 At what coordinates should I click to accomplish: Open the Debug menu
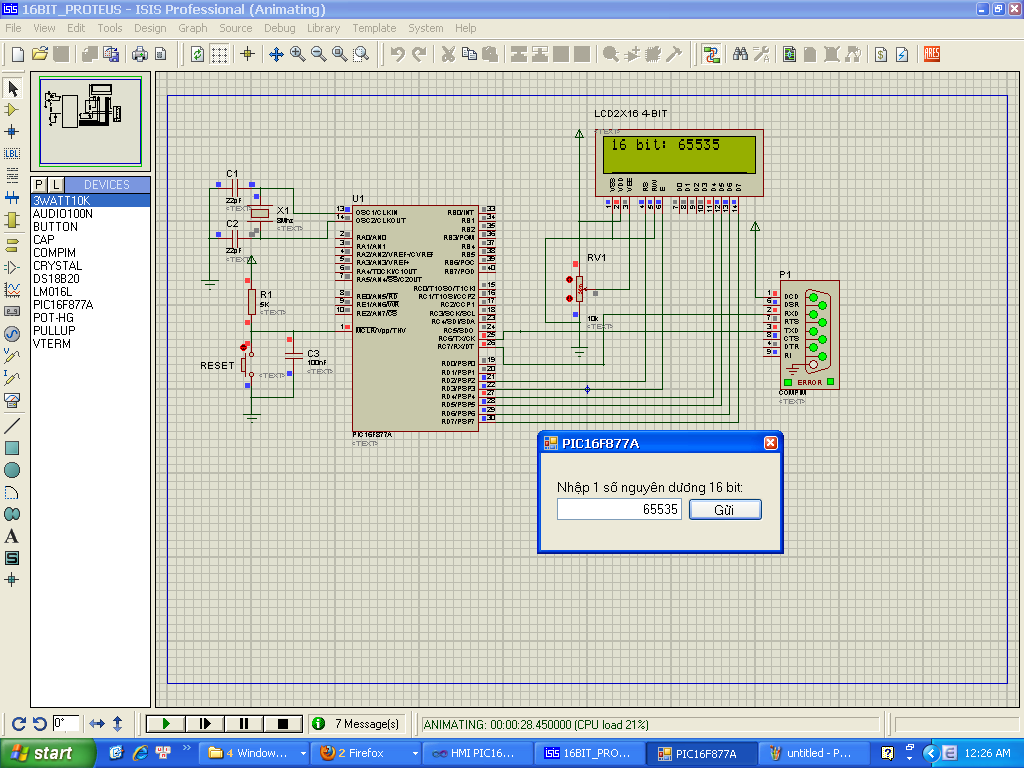[x=279, y=28]
